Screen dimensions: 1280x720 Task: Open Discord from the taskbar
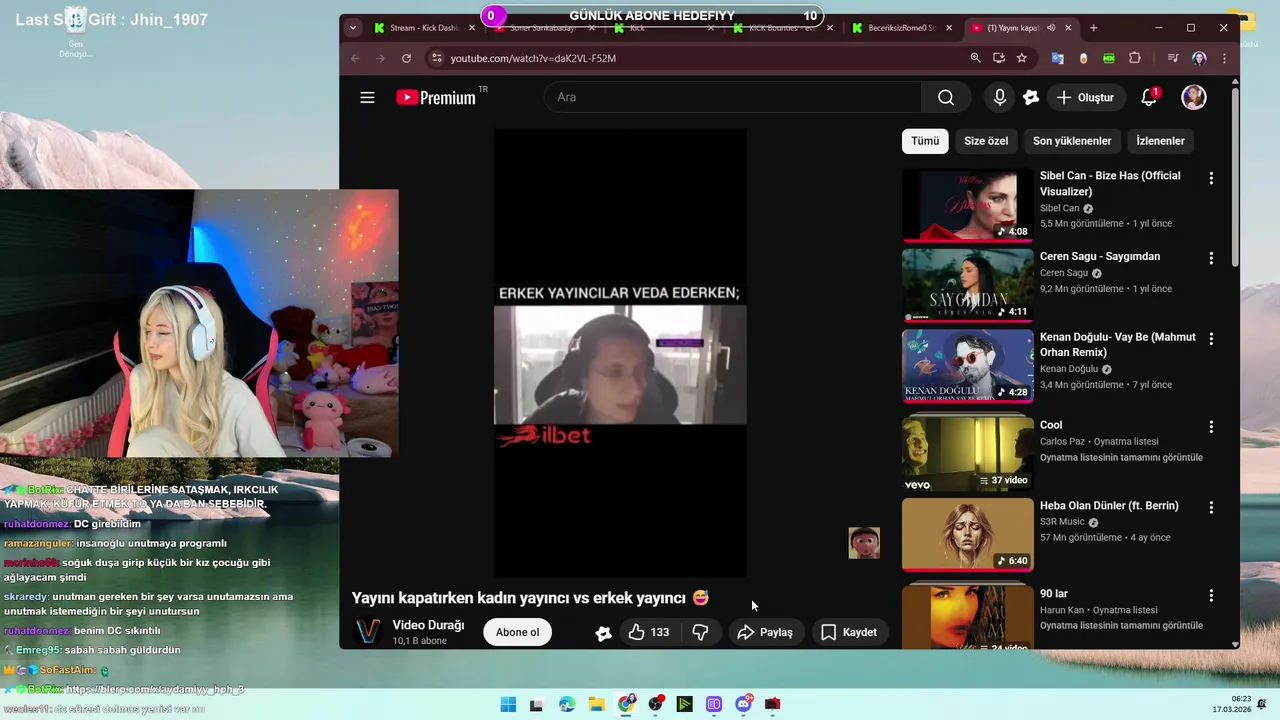[744, 704]
